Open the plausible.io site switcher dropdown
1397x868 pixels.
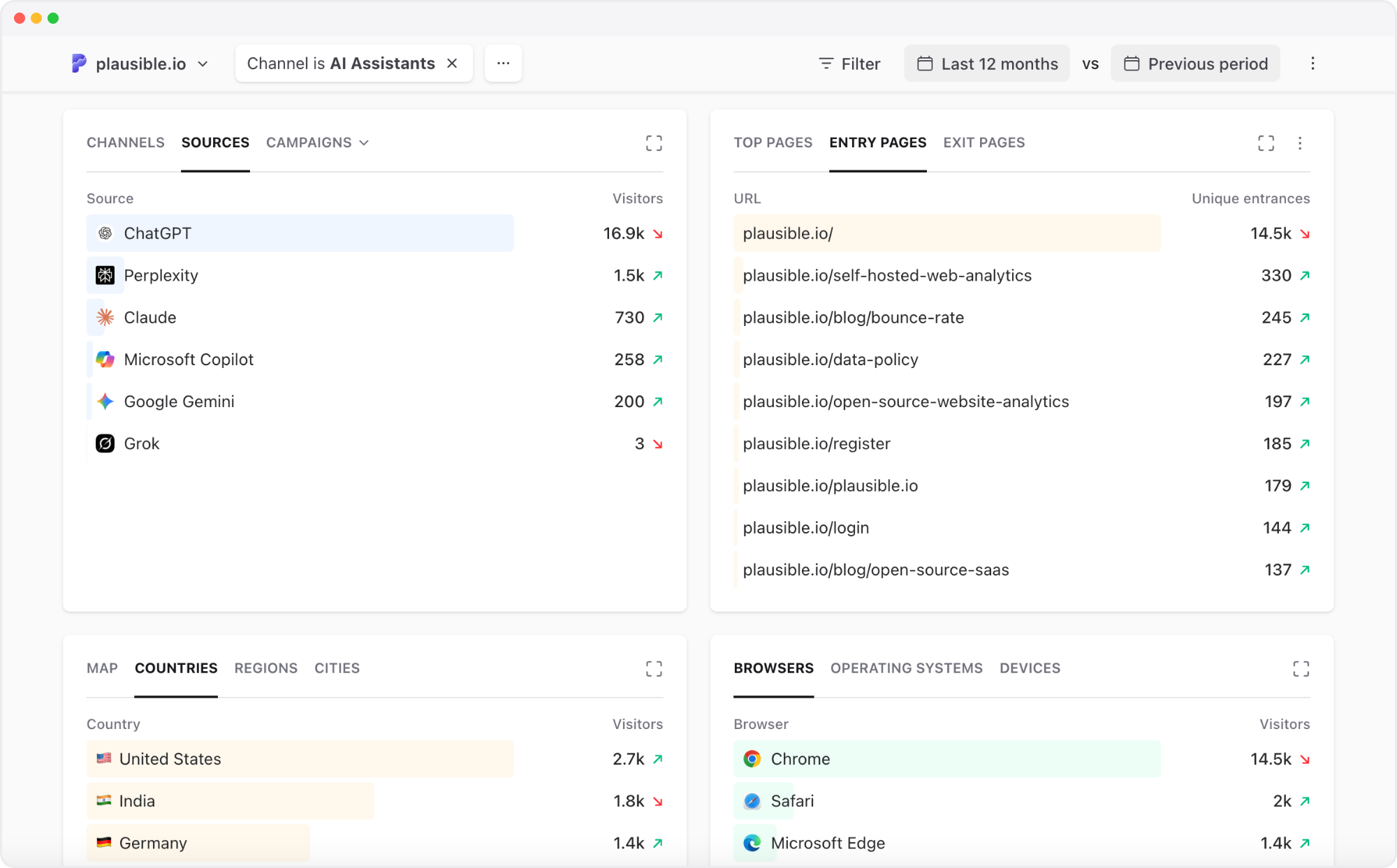140,64
